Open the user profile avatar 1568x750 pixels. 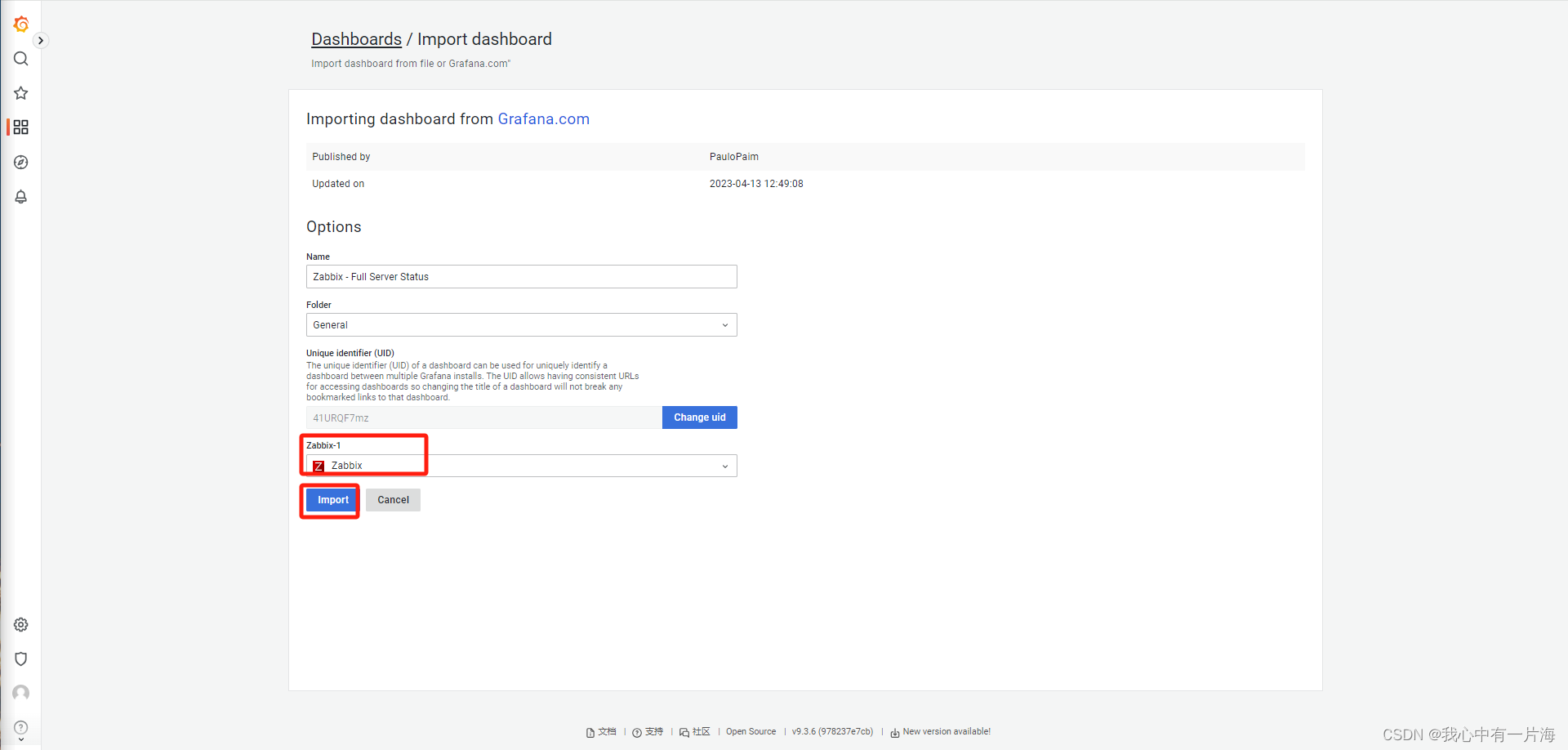coord(21,694)
